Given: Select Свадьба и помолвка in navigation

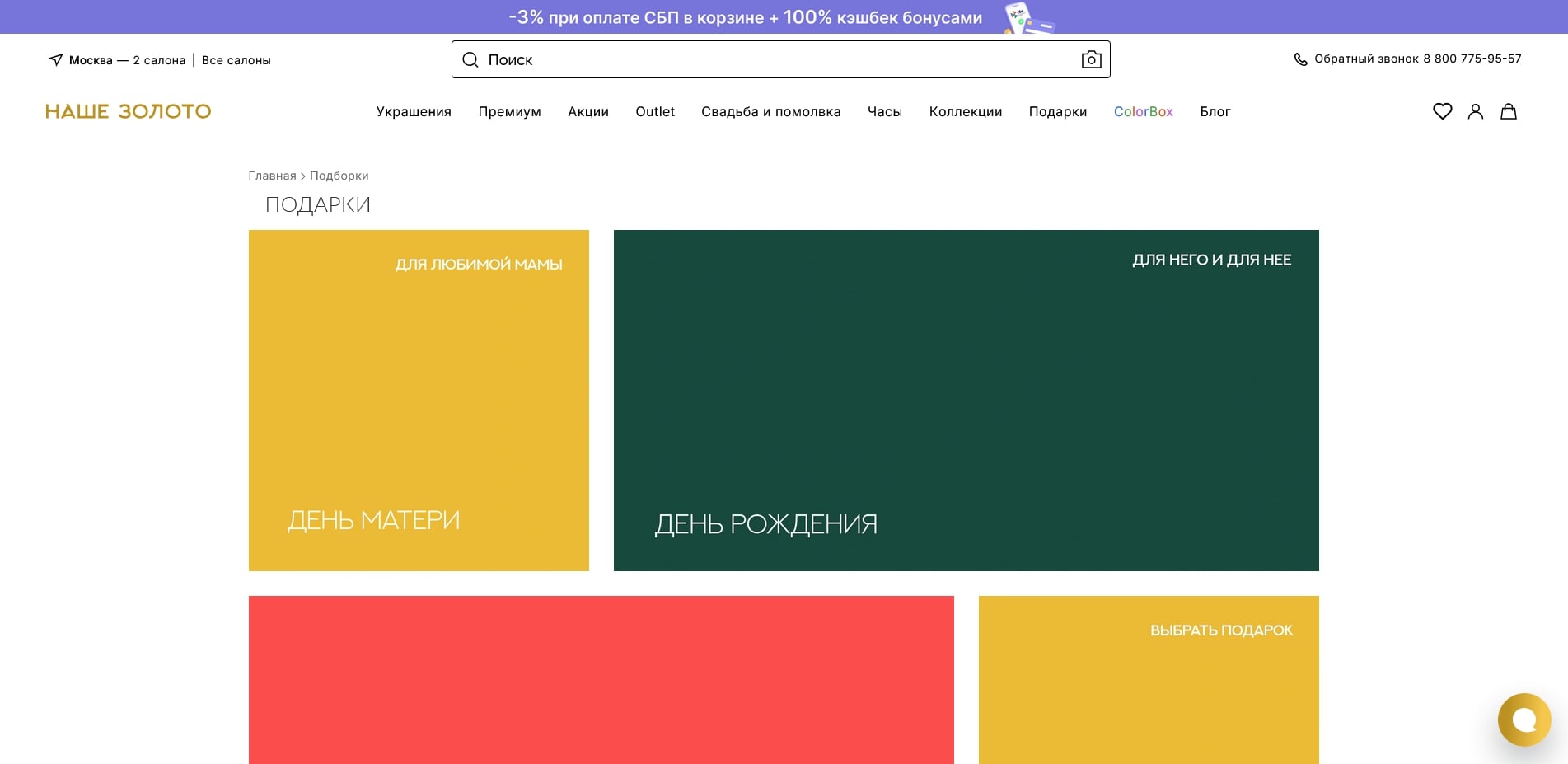Looking at the screenshot, I should click(x=770, y=111).
